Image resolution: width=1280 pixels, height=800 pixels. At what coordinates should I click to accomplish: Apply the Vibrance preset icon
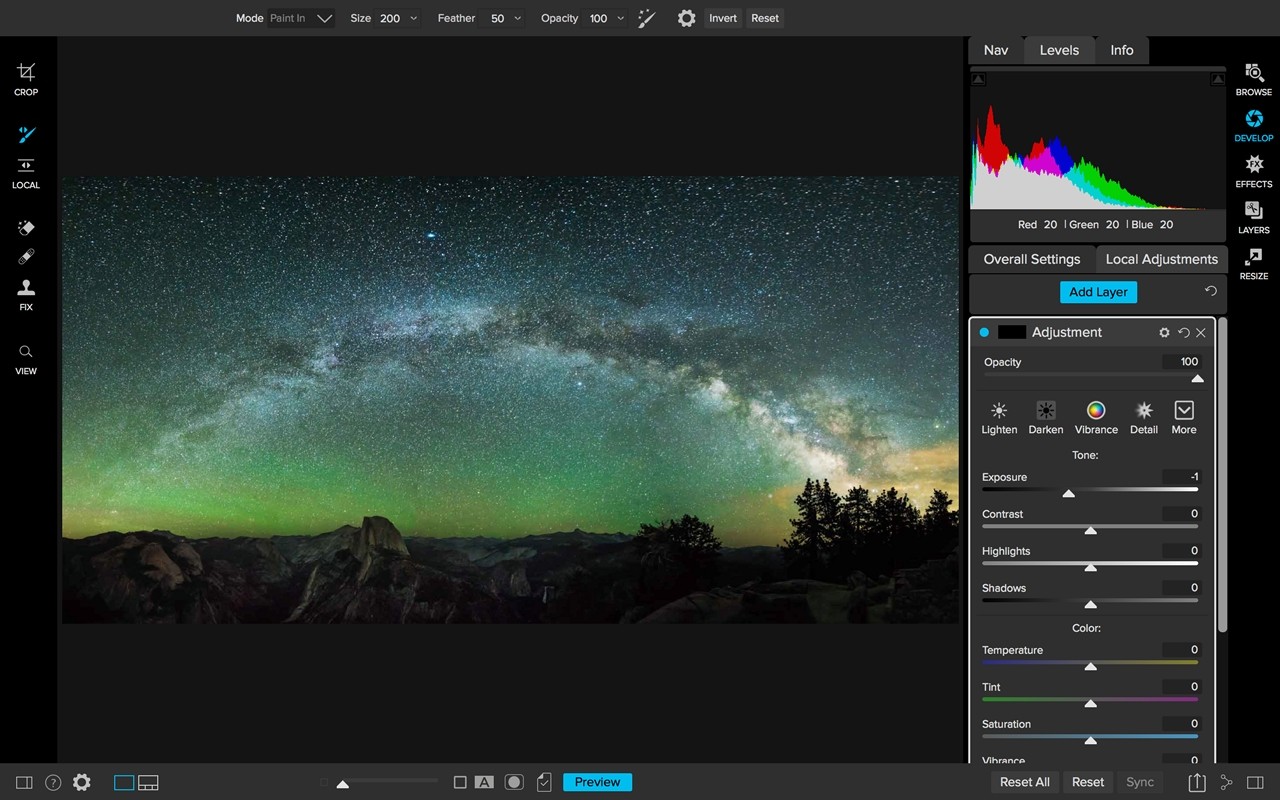tap(1096, 418)
